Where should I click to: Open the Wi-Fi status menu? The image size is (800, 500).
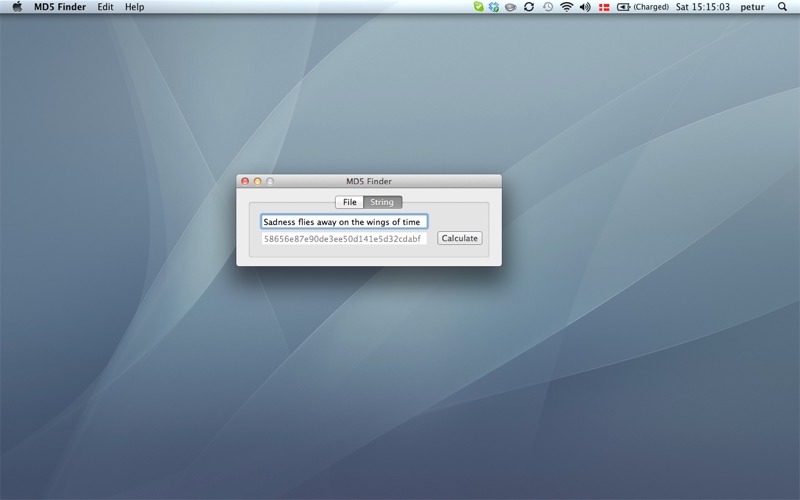pos(566,7)
